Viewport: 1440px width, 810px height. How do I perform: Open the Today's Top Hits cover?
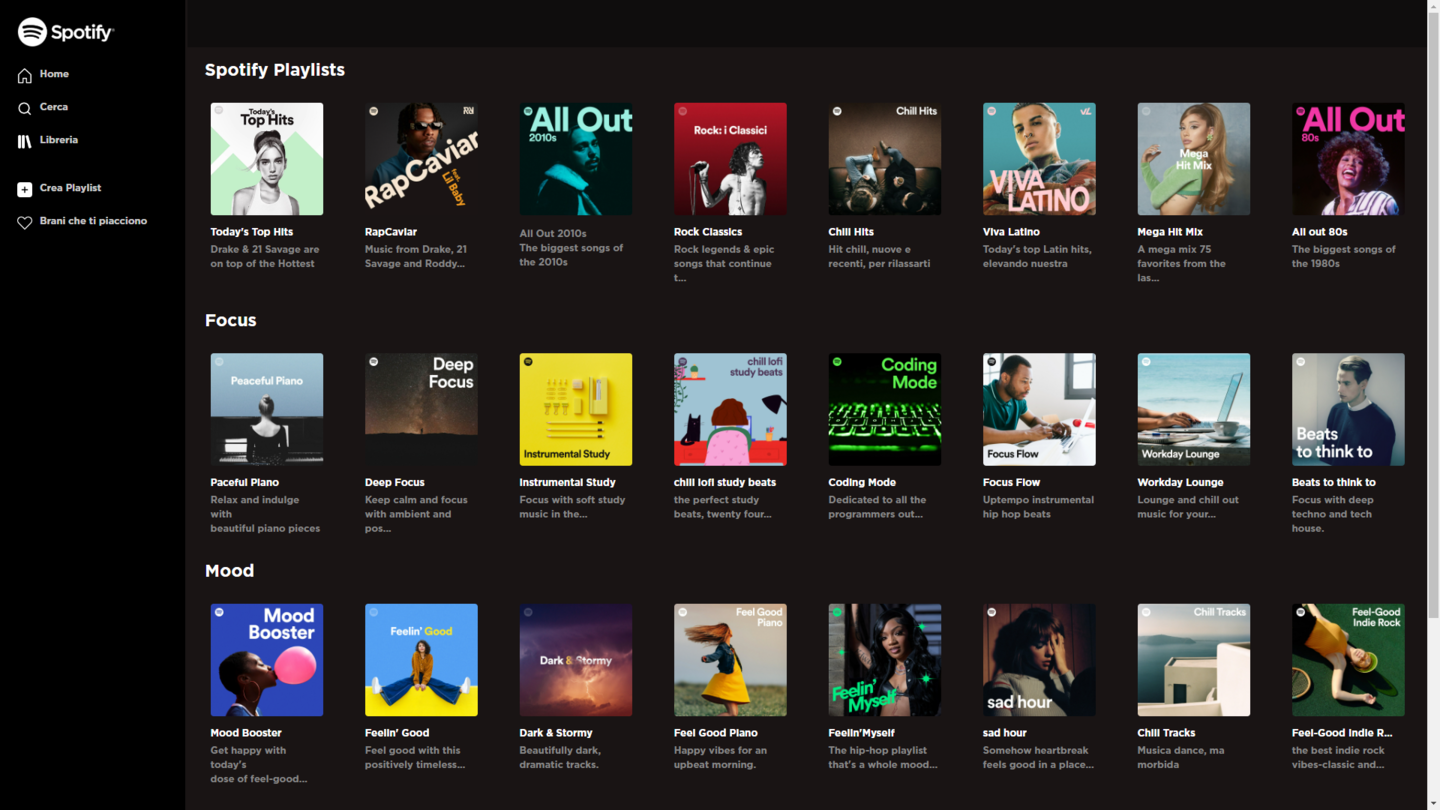pos(267,159)
